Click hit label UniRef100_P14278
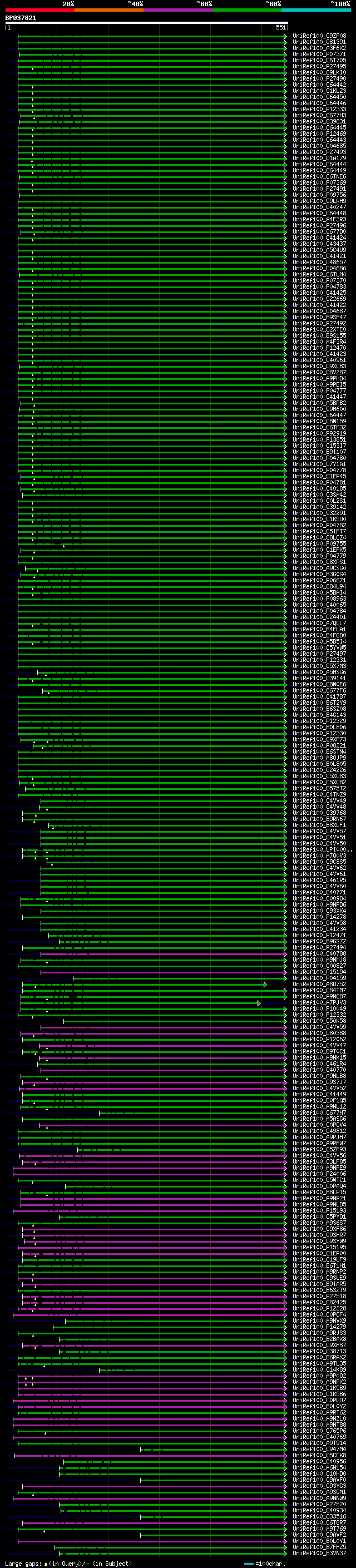 coord(319,917)
